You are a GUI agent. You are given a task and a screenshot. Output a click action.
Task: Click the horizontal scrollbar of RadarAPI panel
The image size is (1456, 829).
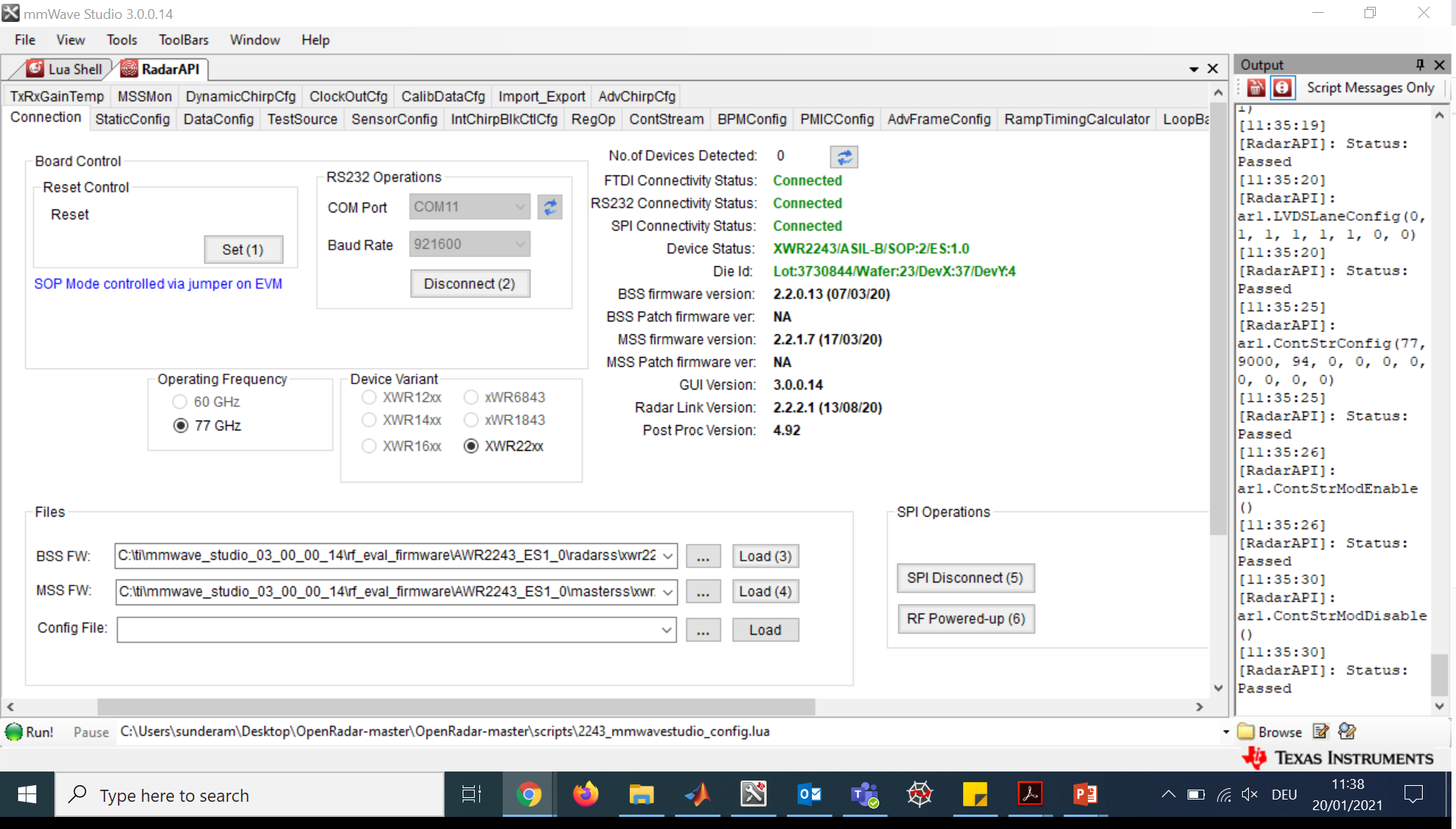456,706
